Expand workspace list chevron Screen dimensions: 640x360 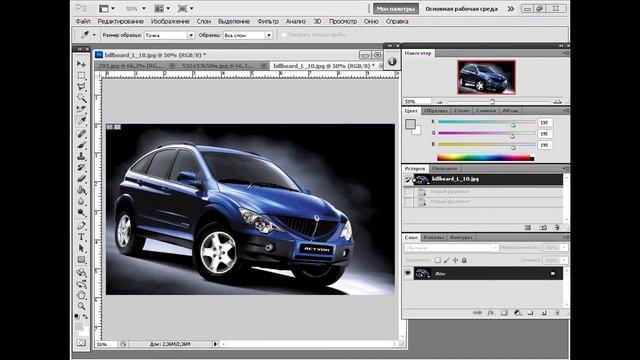pos(510,9)
